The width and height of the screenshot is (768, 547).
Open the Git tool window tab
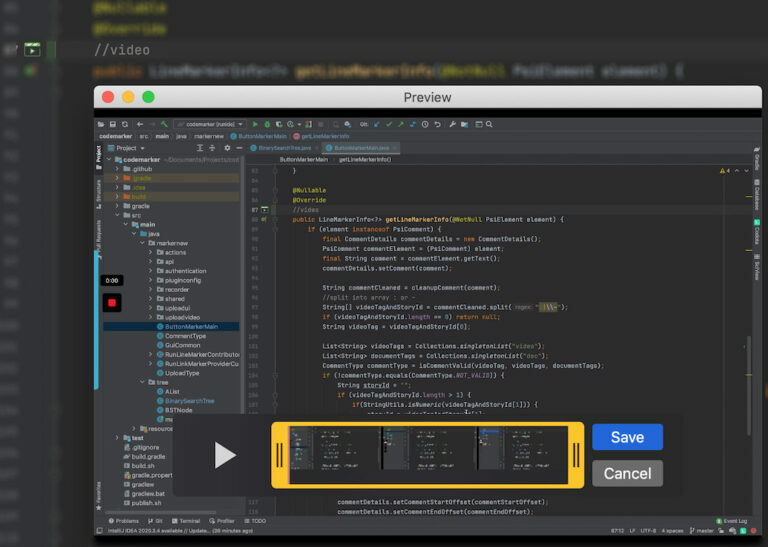click(x=153, y=521)
